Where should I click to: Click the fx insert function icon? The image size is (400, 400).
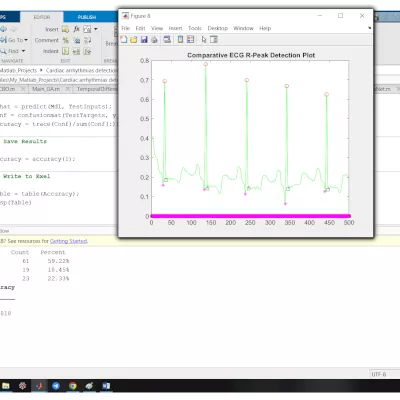(76, 29)
